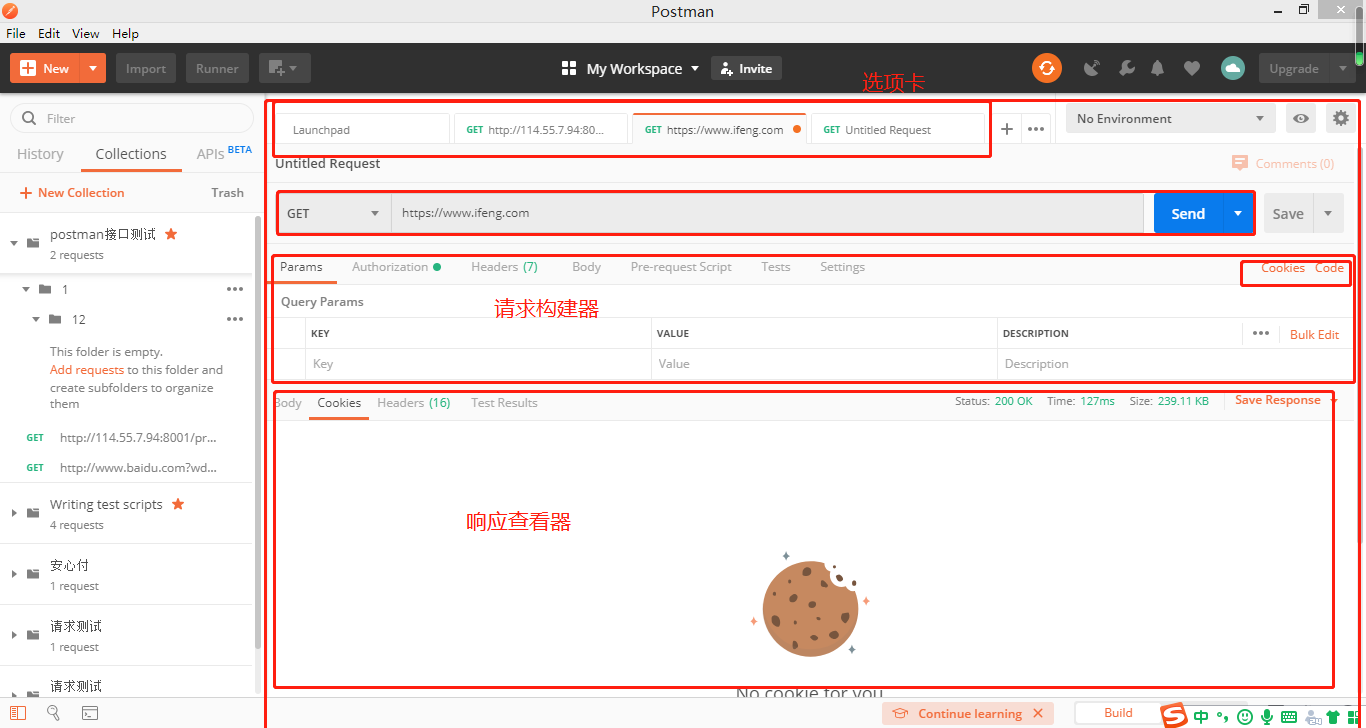Click the heart icon in header
The width and height of the screenshot is (1366, 728).
click(1191, 68)
